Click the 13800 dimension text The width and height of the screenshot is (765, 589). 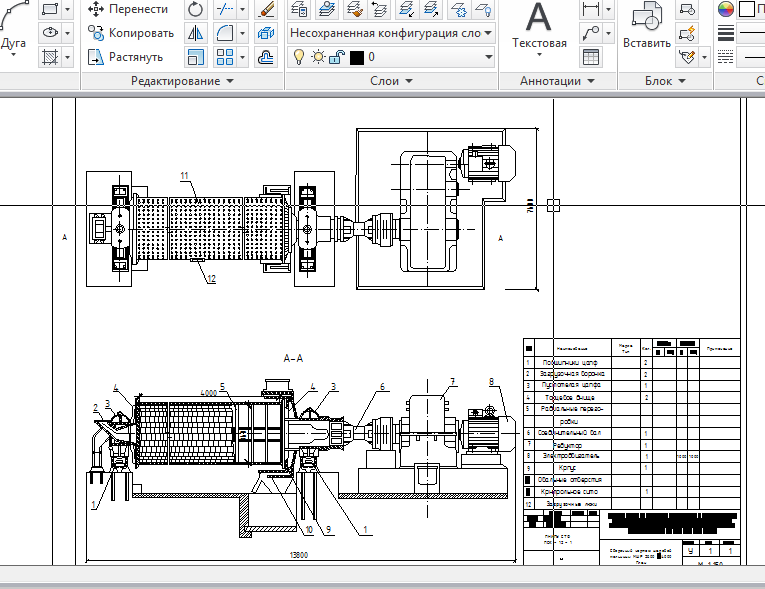tap(299, 555)
